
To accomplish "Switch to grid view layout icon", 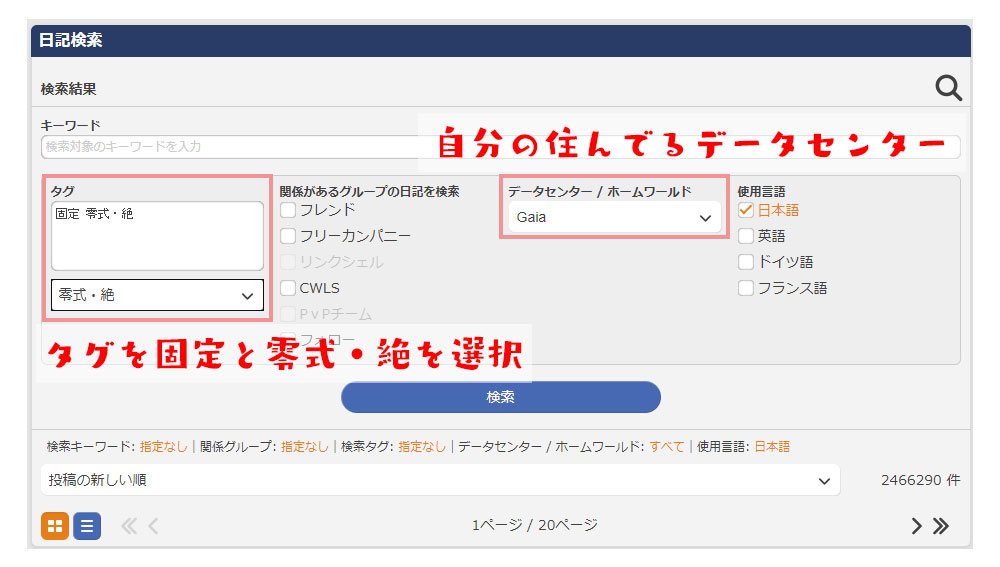I will (55, 526).
